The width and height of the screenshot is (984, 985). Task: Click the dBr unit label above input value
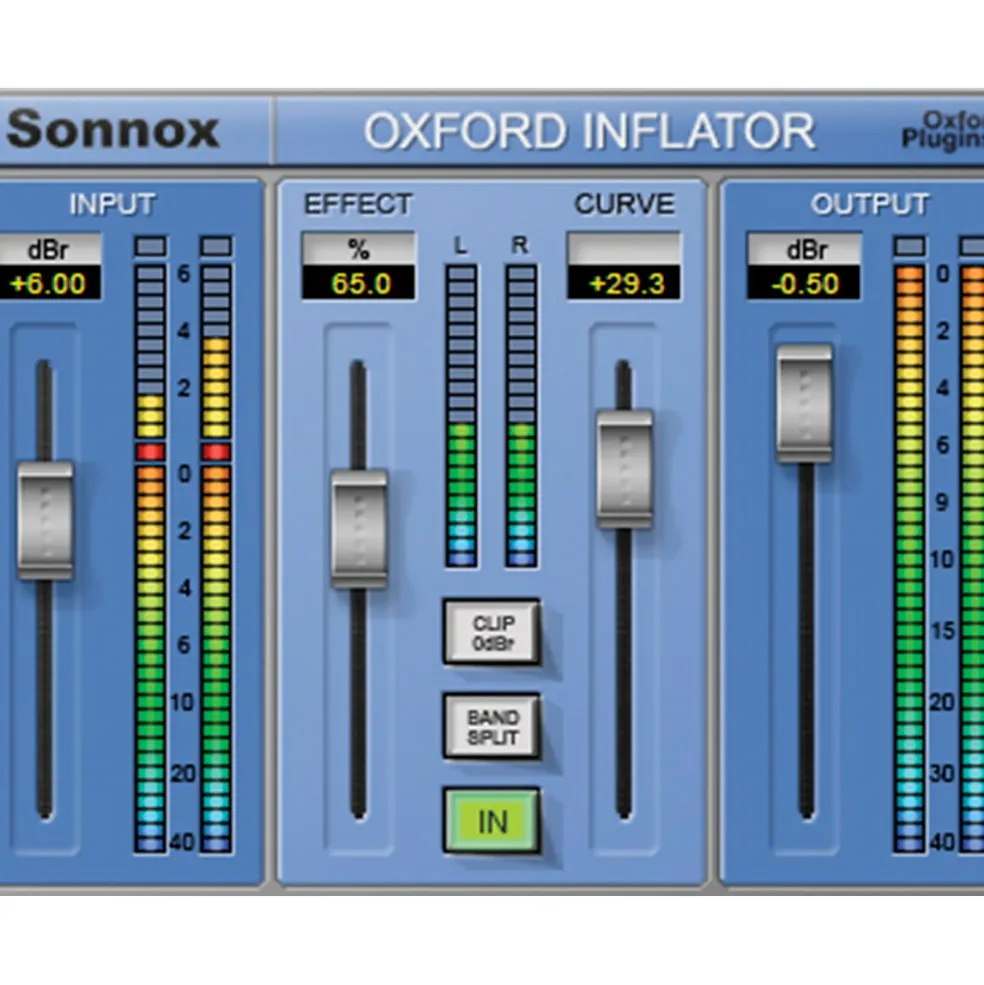pos(48,250)
